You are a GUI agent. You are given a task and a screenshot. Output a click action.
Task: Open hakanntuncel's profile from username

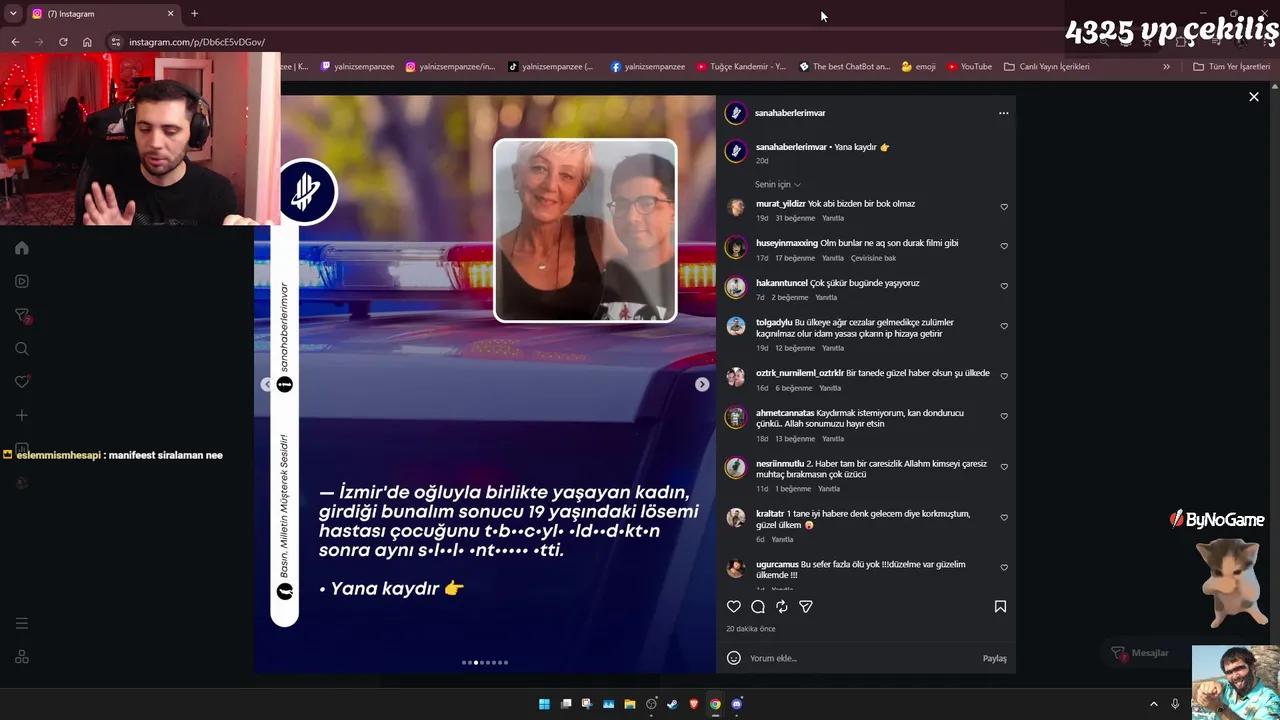(x=782, y=283)
